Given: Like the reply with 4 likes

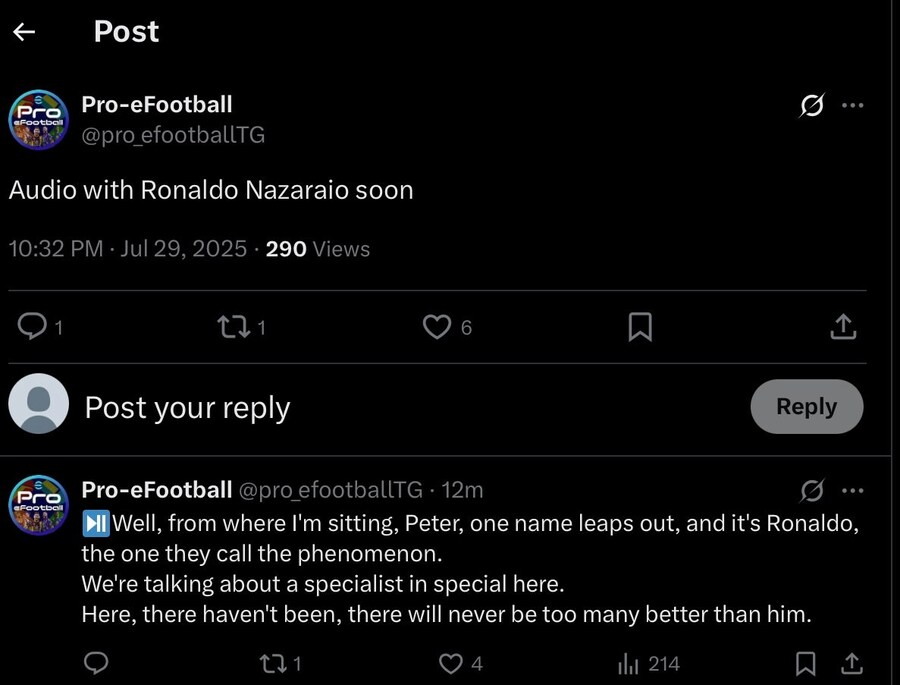Looking at the screenshot, I should [453, 663].
